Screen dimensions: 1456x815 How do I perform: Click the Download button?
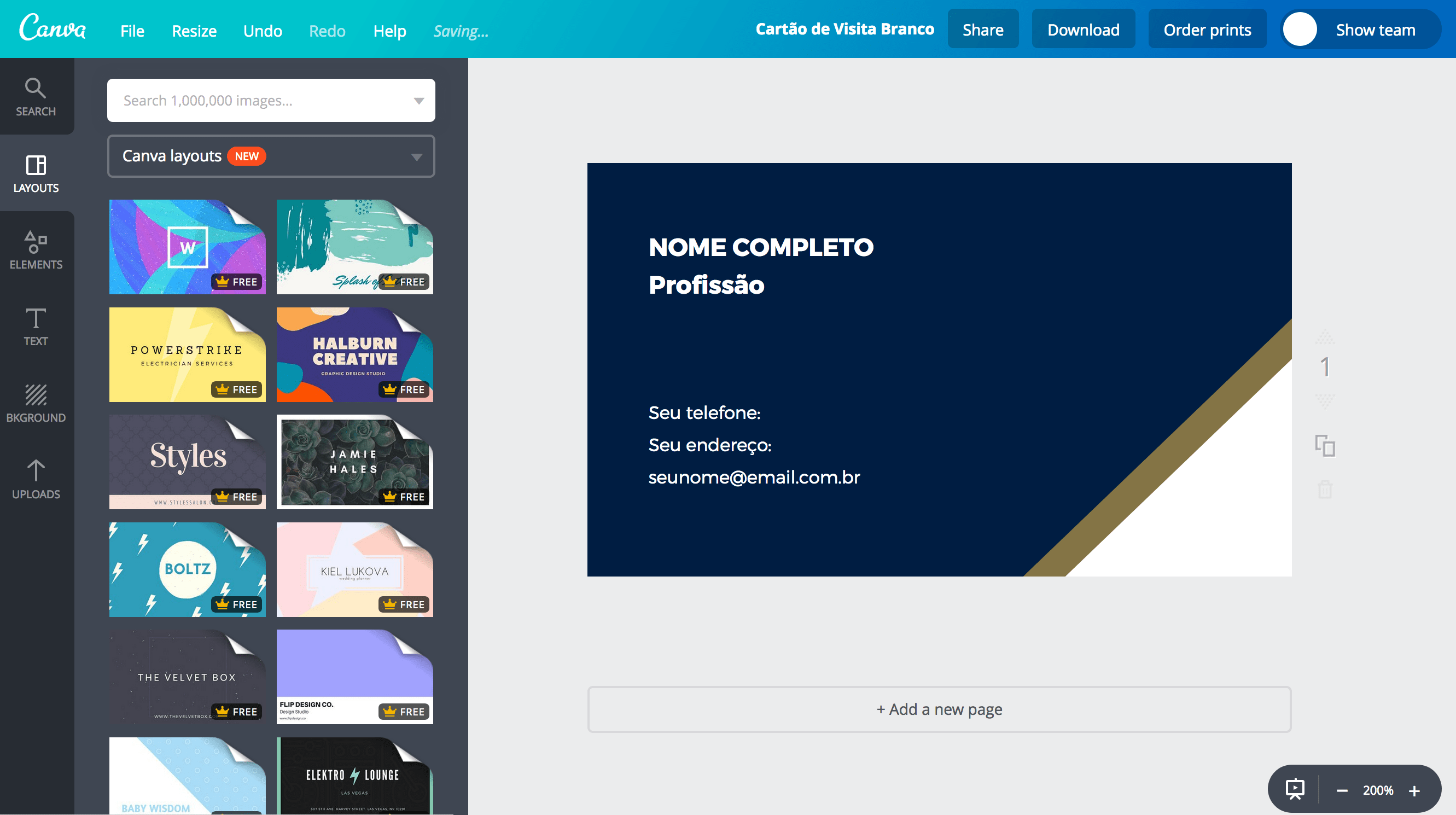[x=1083, y=30]
